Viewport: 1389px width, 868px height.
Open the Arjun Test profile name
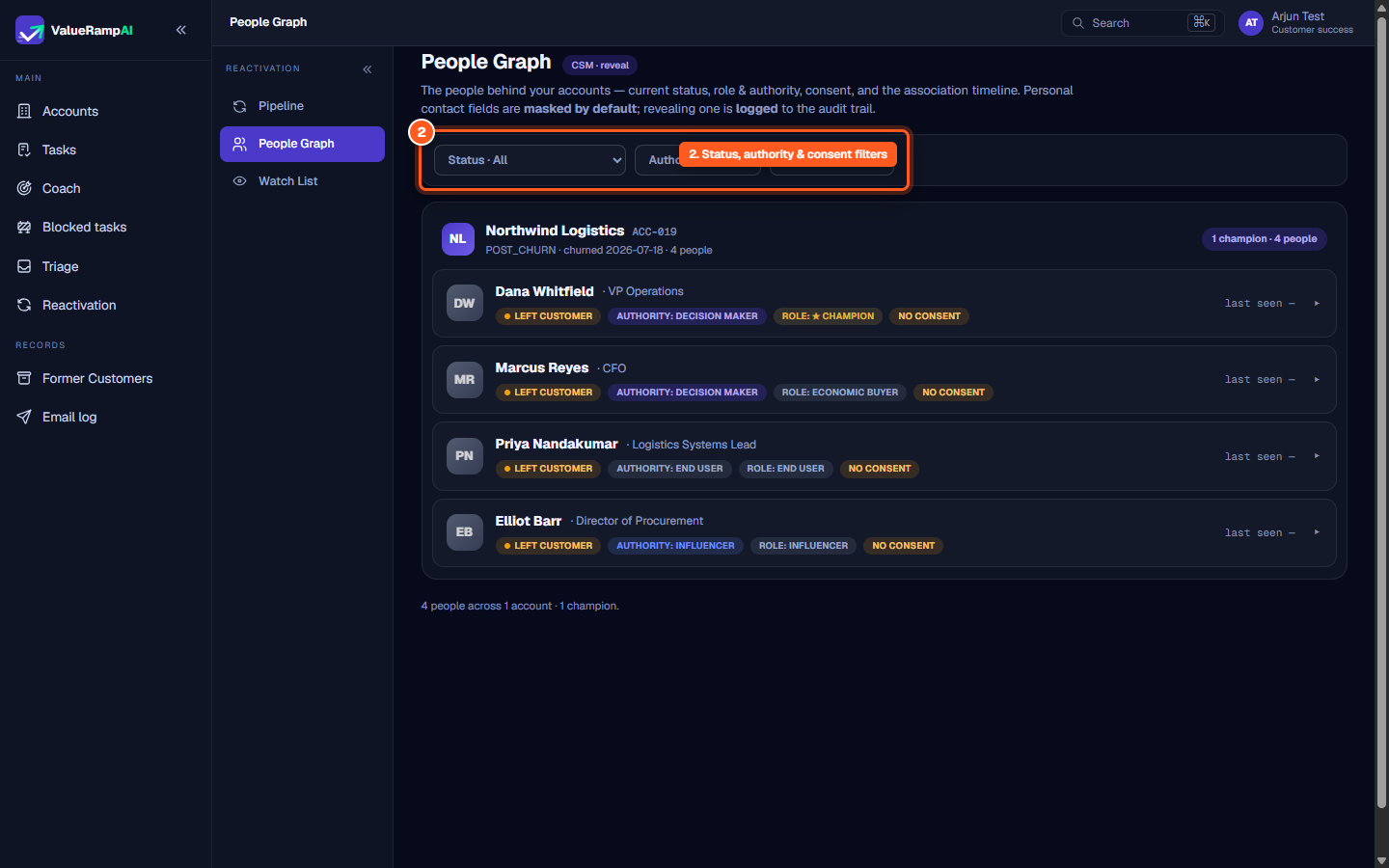click(x=1297, y=16)
